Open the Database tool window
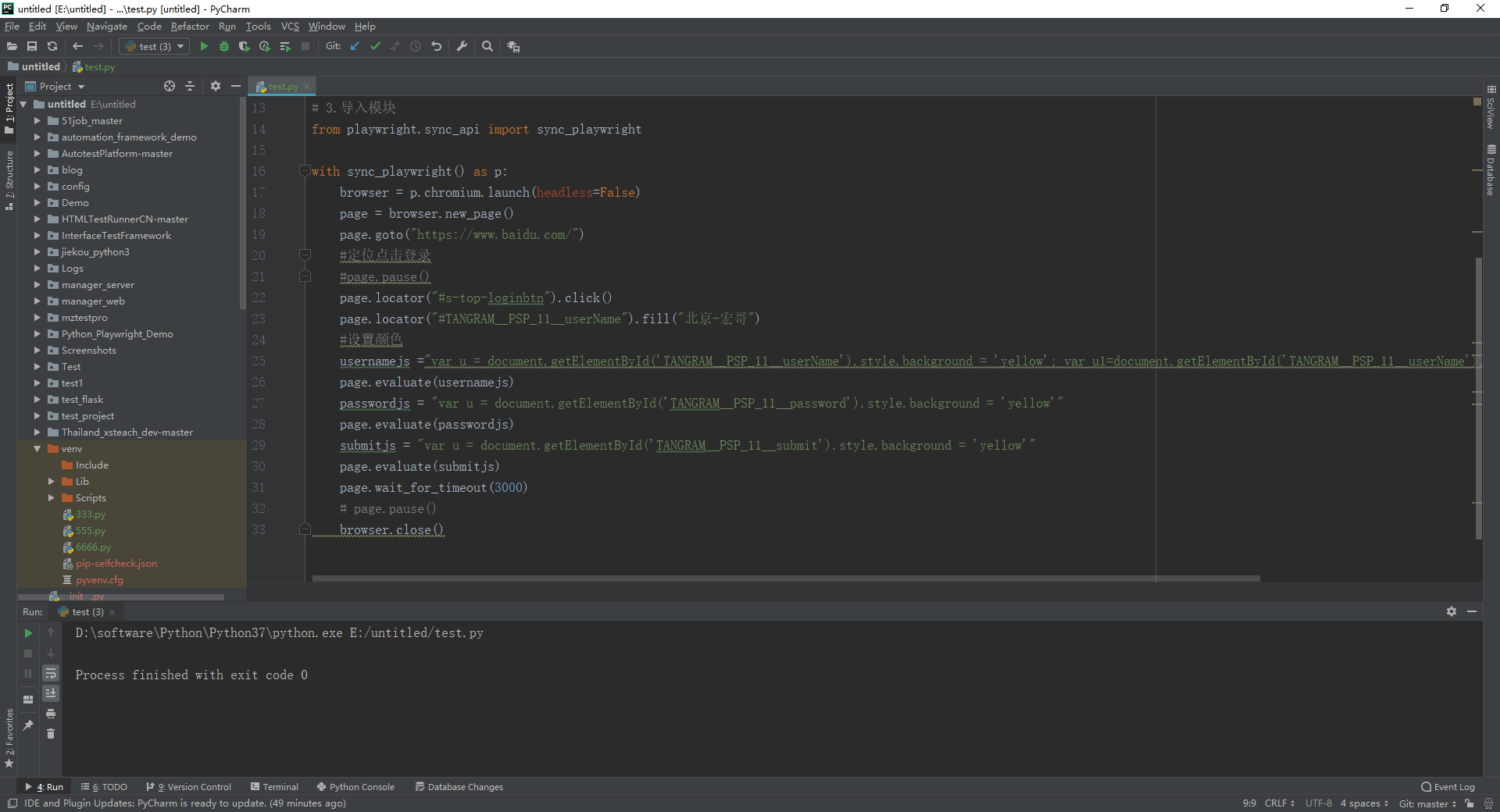Screen dimensions: 1500x812 pyautogui.click(x=1492, y=168)
